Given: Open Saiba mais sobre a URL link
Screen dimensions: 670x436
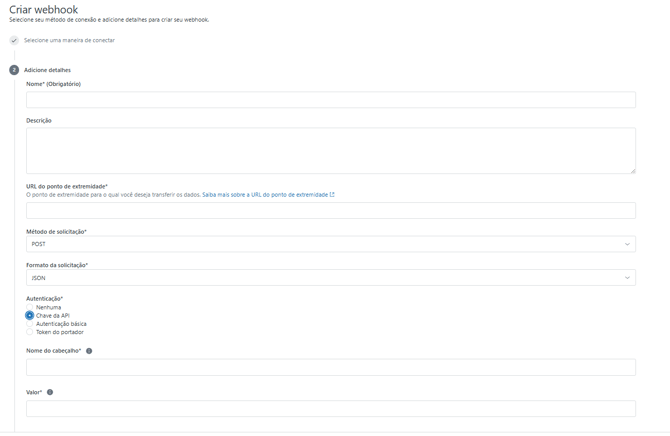Looking at the screenshot, I should pyautogui.click(x=265, y=195).
